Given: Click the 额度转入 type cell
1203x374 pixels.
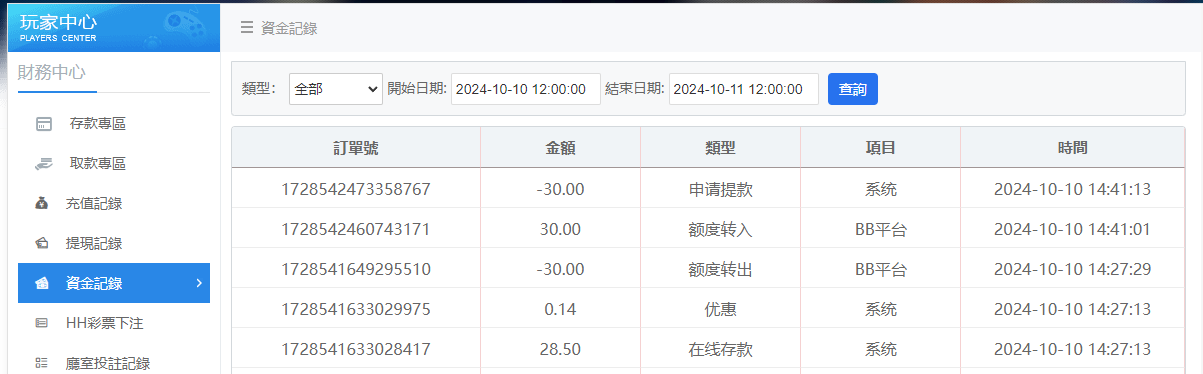Looking at the screenshot, I should (x=720, y=229).
